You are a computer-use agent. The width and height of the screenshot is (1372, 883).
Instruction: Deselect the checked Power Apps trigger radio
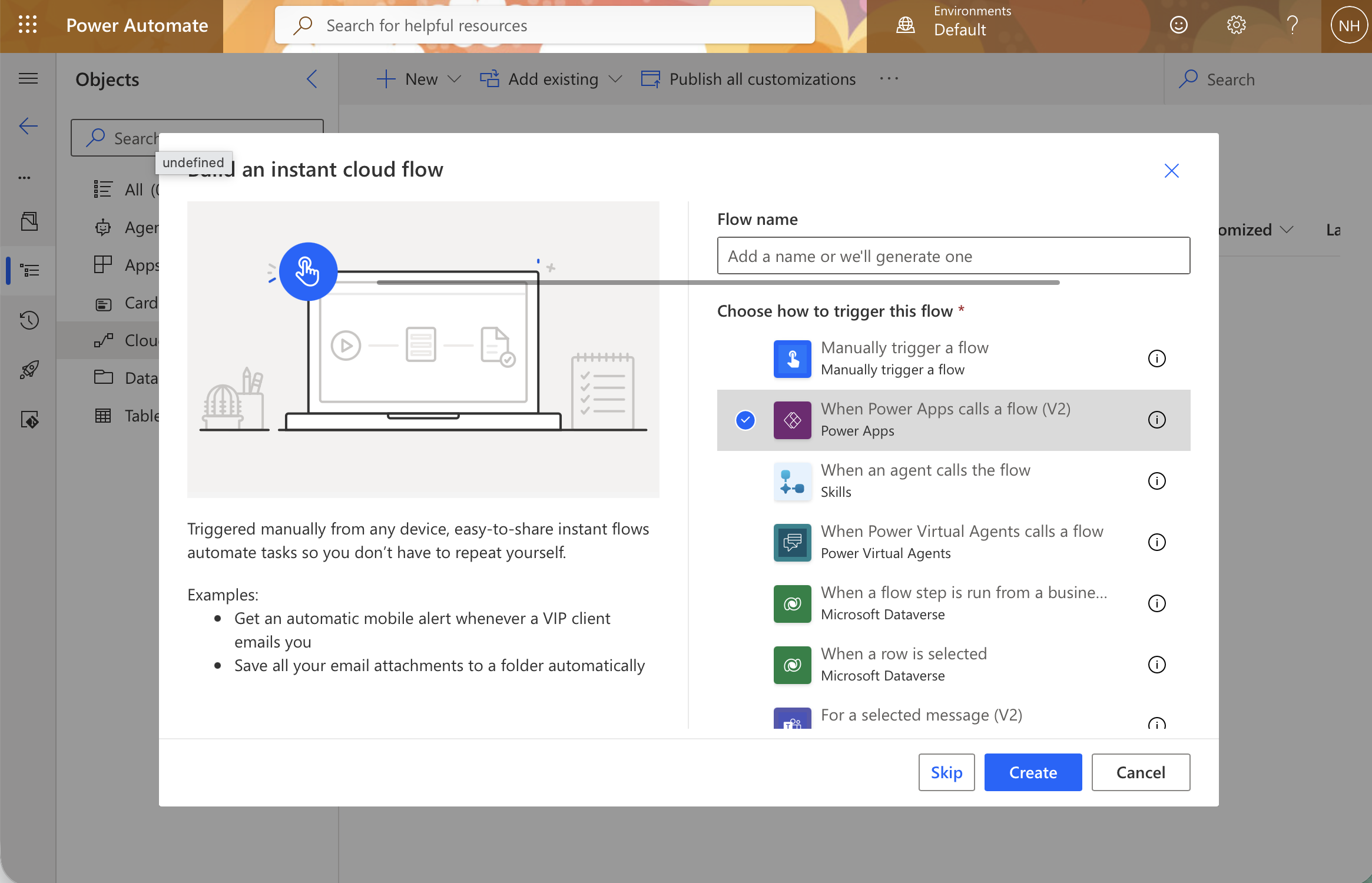pos(745,420)
